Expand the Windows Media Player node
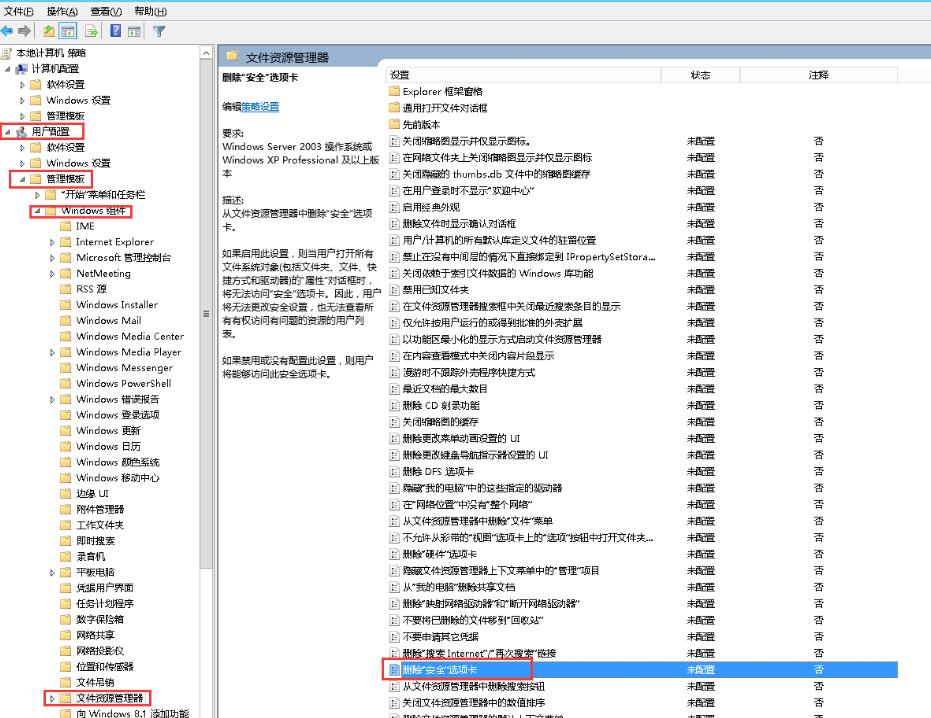The width and height of the screenshot is (931, 718). tap(52, 352)
